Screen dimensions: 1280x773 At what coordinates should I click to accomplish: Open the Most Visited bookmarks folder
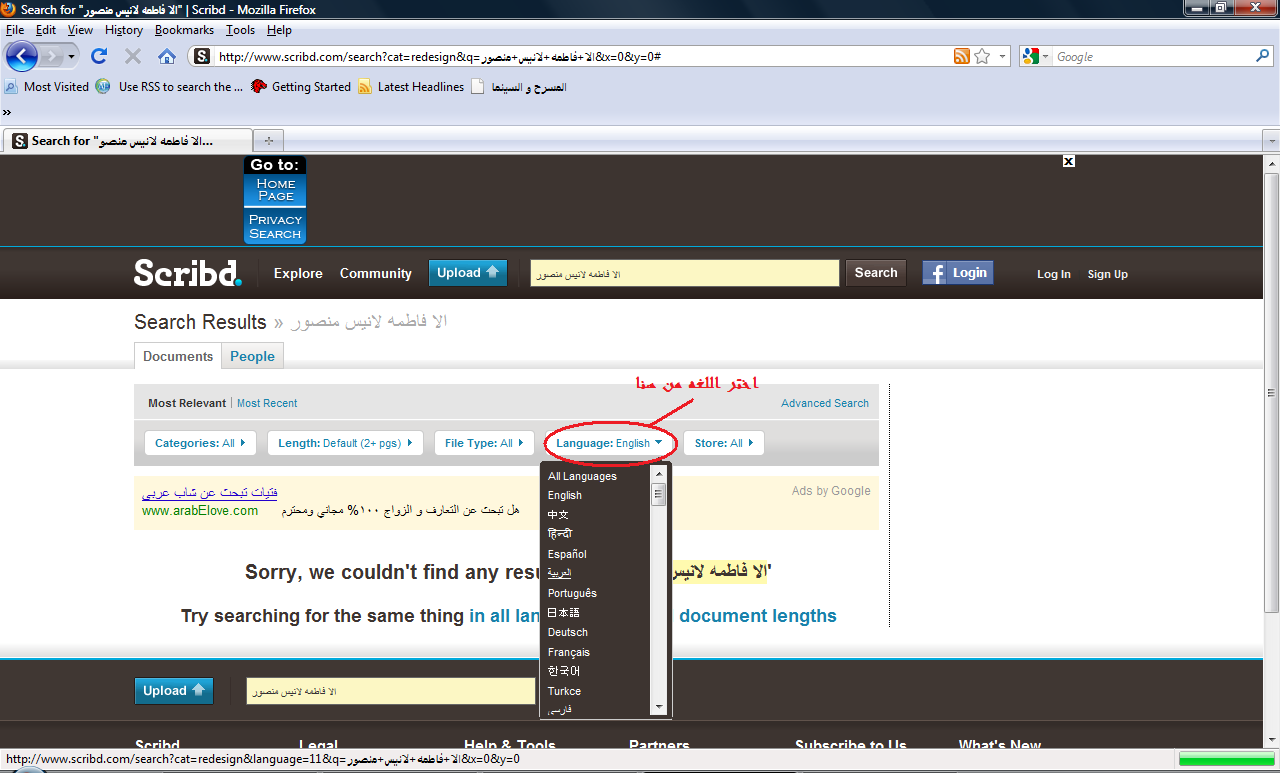[x=47, y=87]
